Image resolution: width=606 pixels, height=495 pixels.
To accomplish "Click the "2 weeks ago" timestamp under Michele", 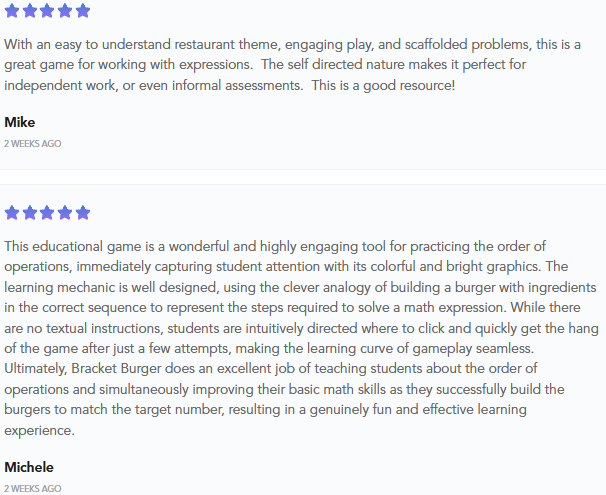I will [33, 488].
